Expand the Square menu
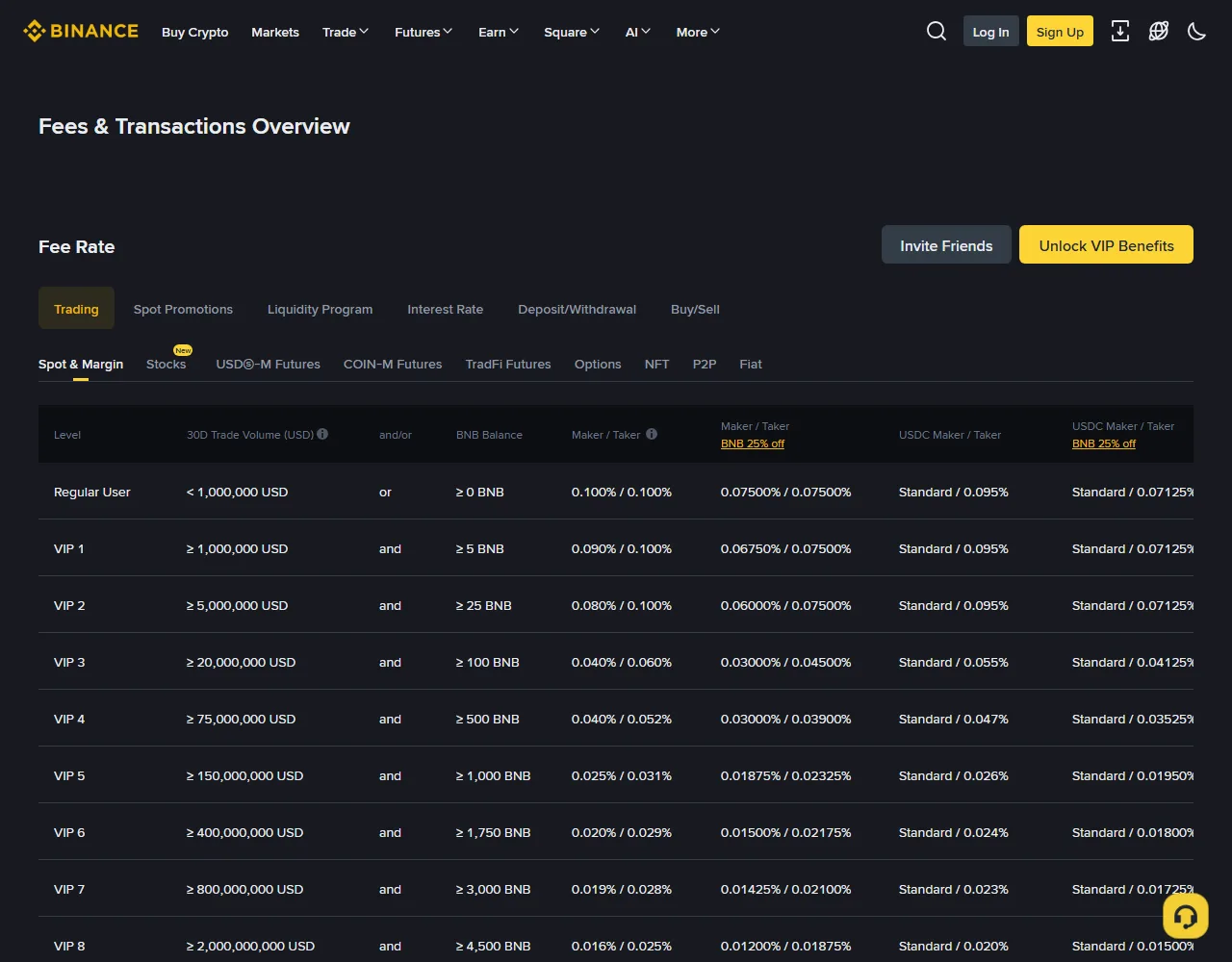The width and height of the screenshot is (1232, 962). tap(572, 32)
